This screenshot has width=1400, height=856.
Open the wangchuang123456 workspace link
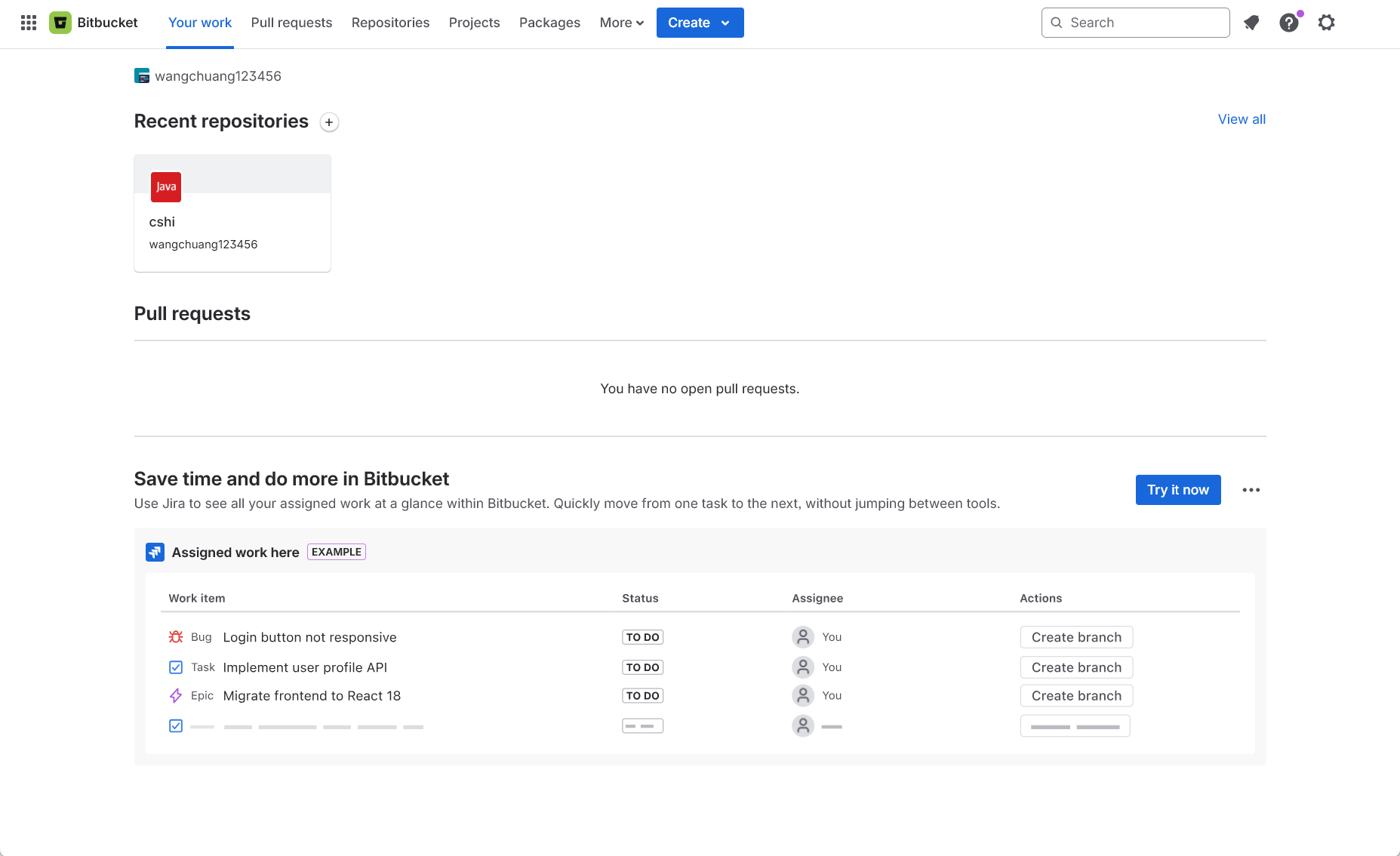(x=218, y=76)
